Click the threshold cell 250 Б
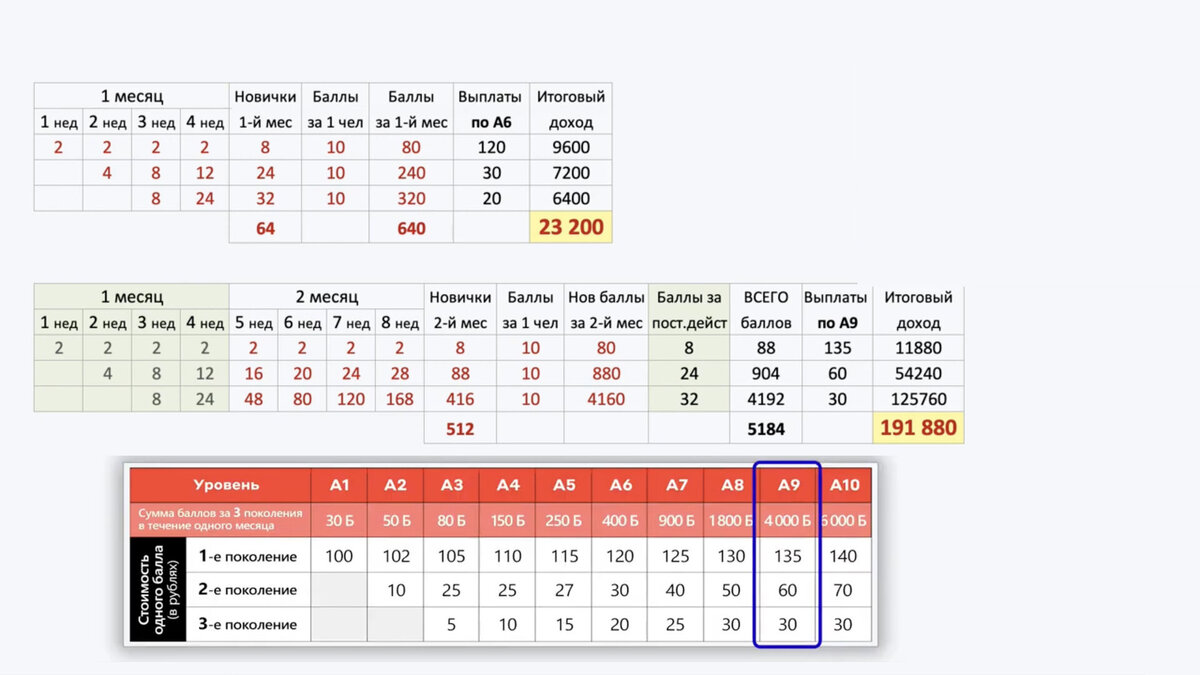1200x675 pixels. pos(564,520)
